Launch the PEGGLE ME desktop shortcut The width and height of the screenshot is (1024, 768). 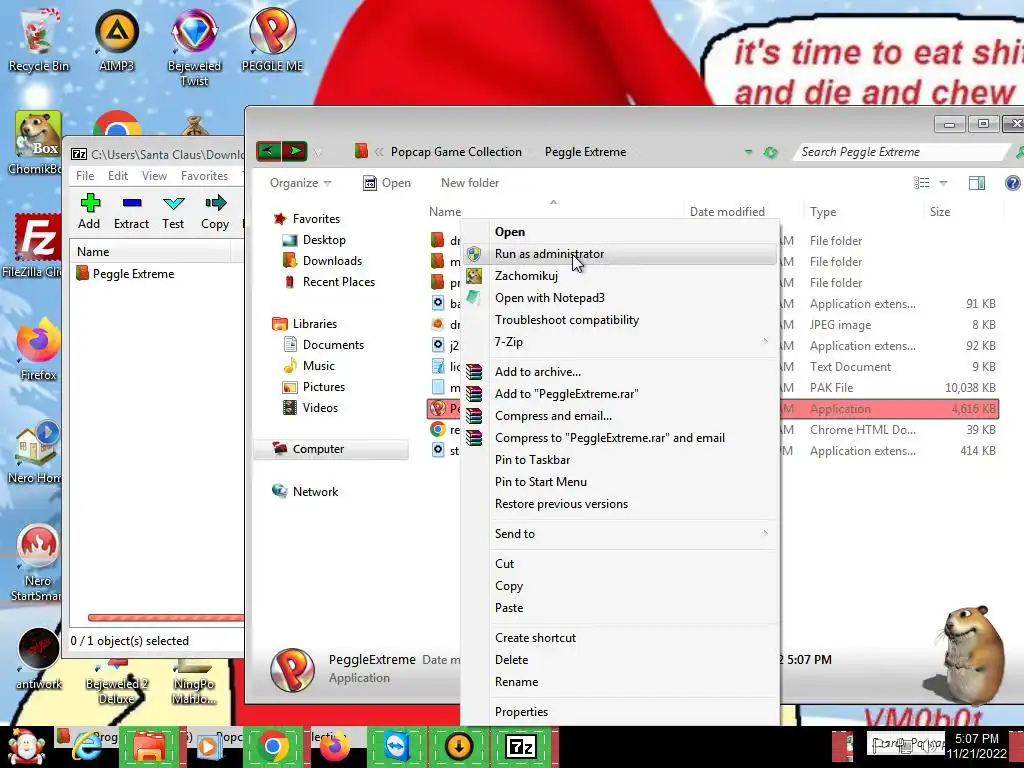click(272, 39)
